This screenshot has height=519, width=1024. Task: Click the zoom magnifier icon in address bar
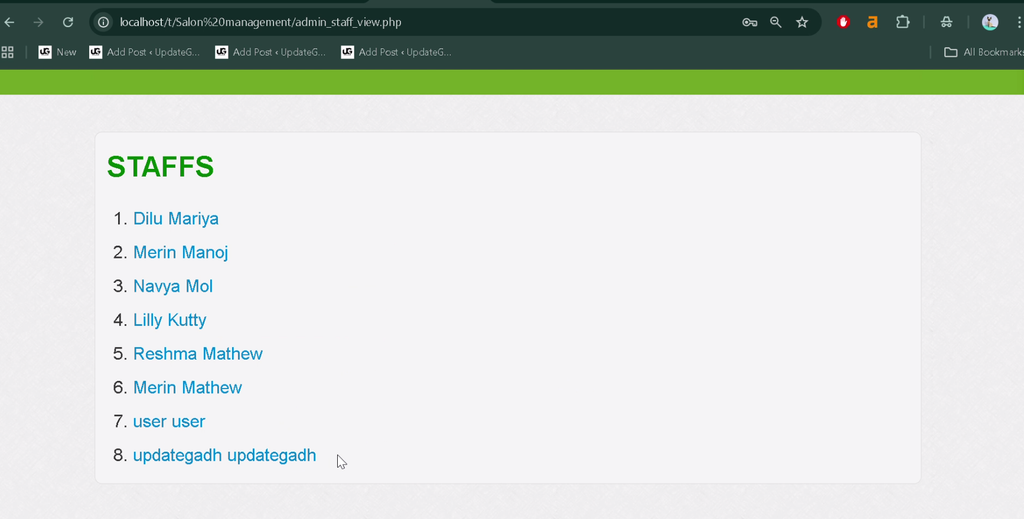click(775, 22)
